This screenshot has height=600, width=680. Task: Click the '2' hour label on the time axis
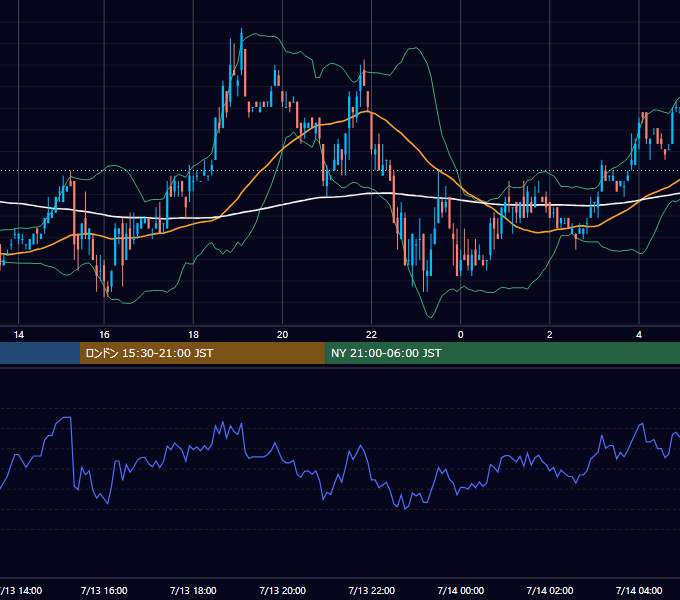tap(549, 335)
